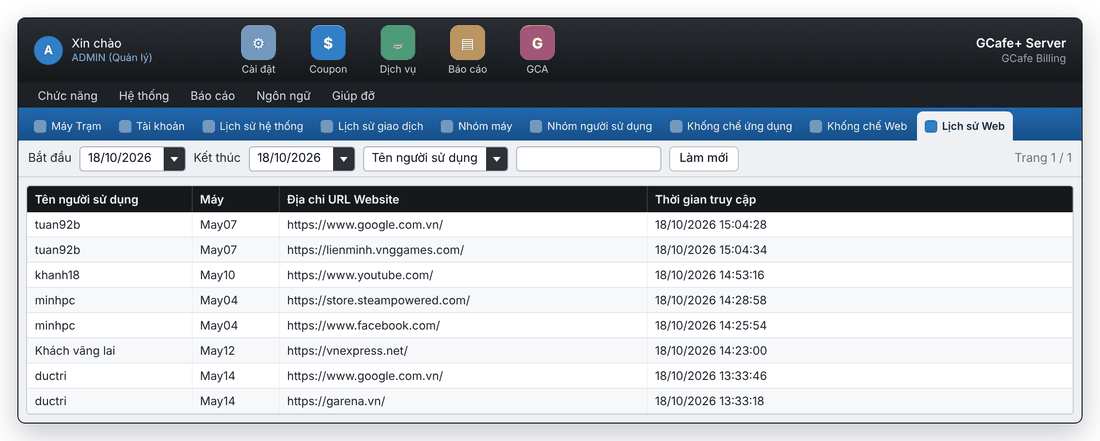The image size is (1100, 441).
Task: Click the Khống chế ứng dụng tab icon
Action: pos(676,126)
